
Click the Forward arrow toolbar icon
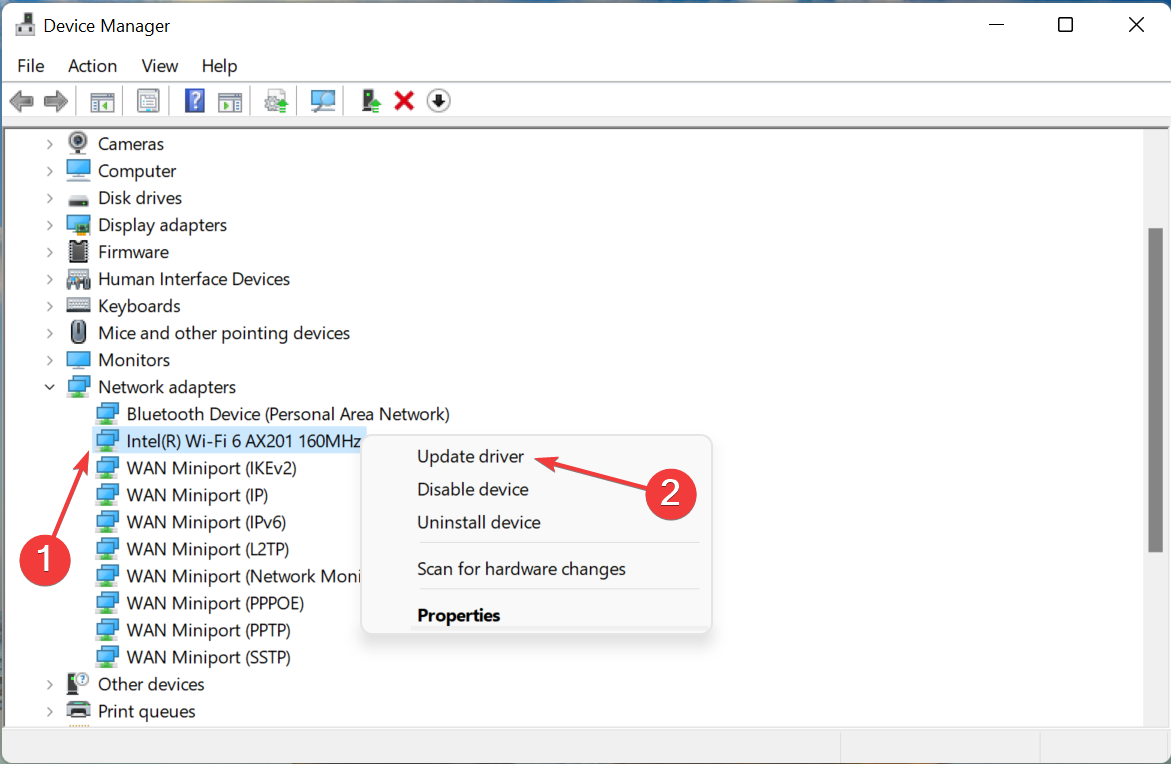point(56,101)
